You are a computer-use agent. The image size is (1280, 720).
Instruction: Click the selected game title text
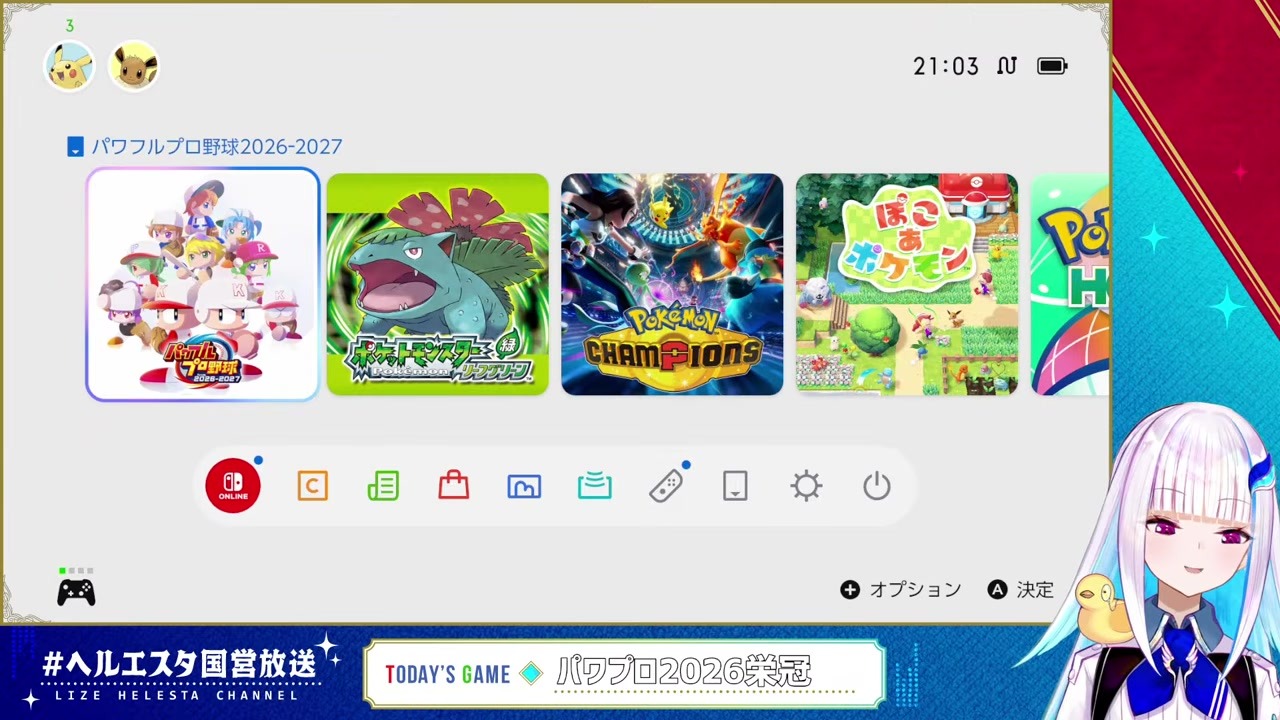click(x=217, y=147)
